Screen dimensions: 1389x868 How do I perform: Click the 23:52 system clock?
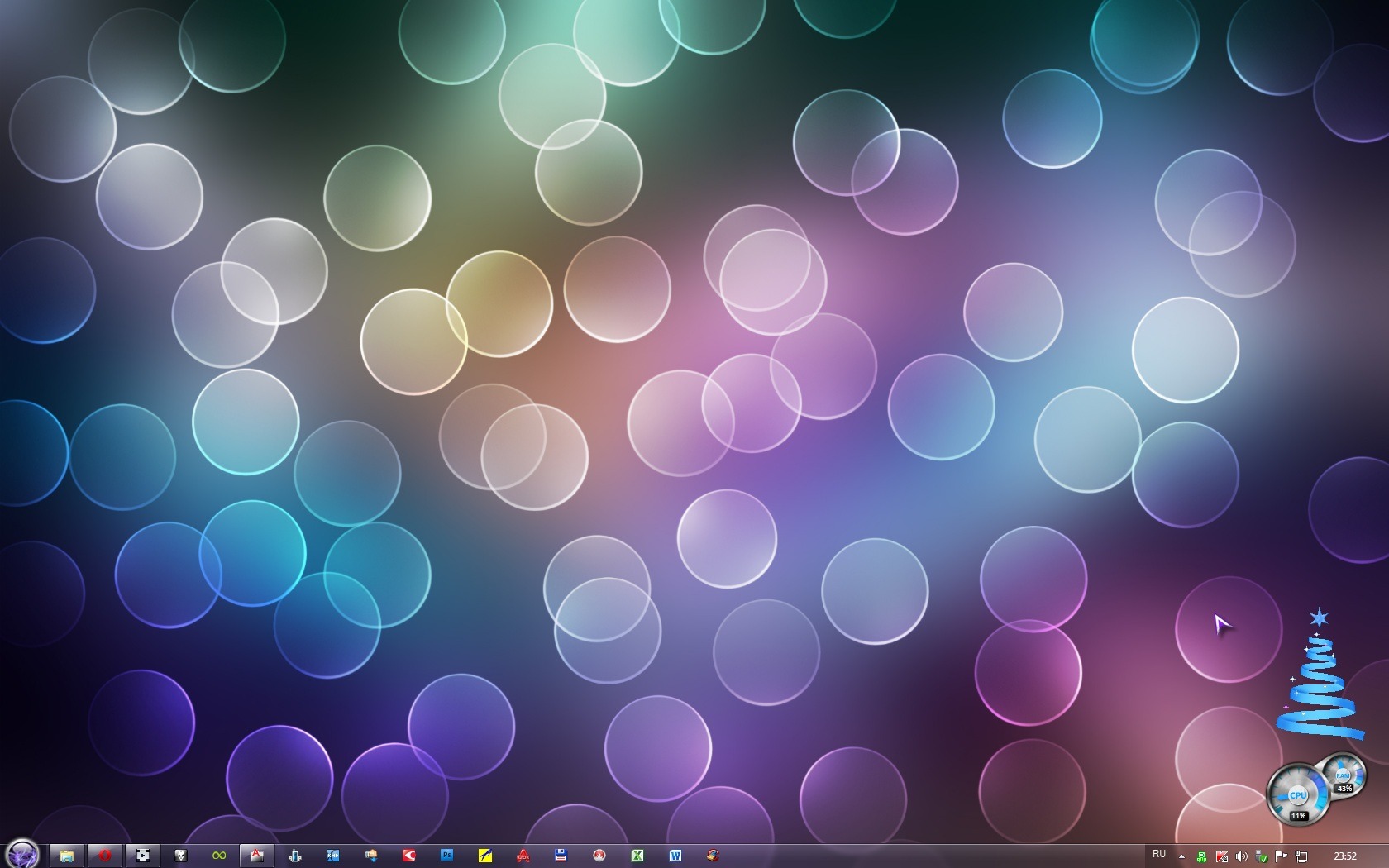click(1345, 856)
